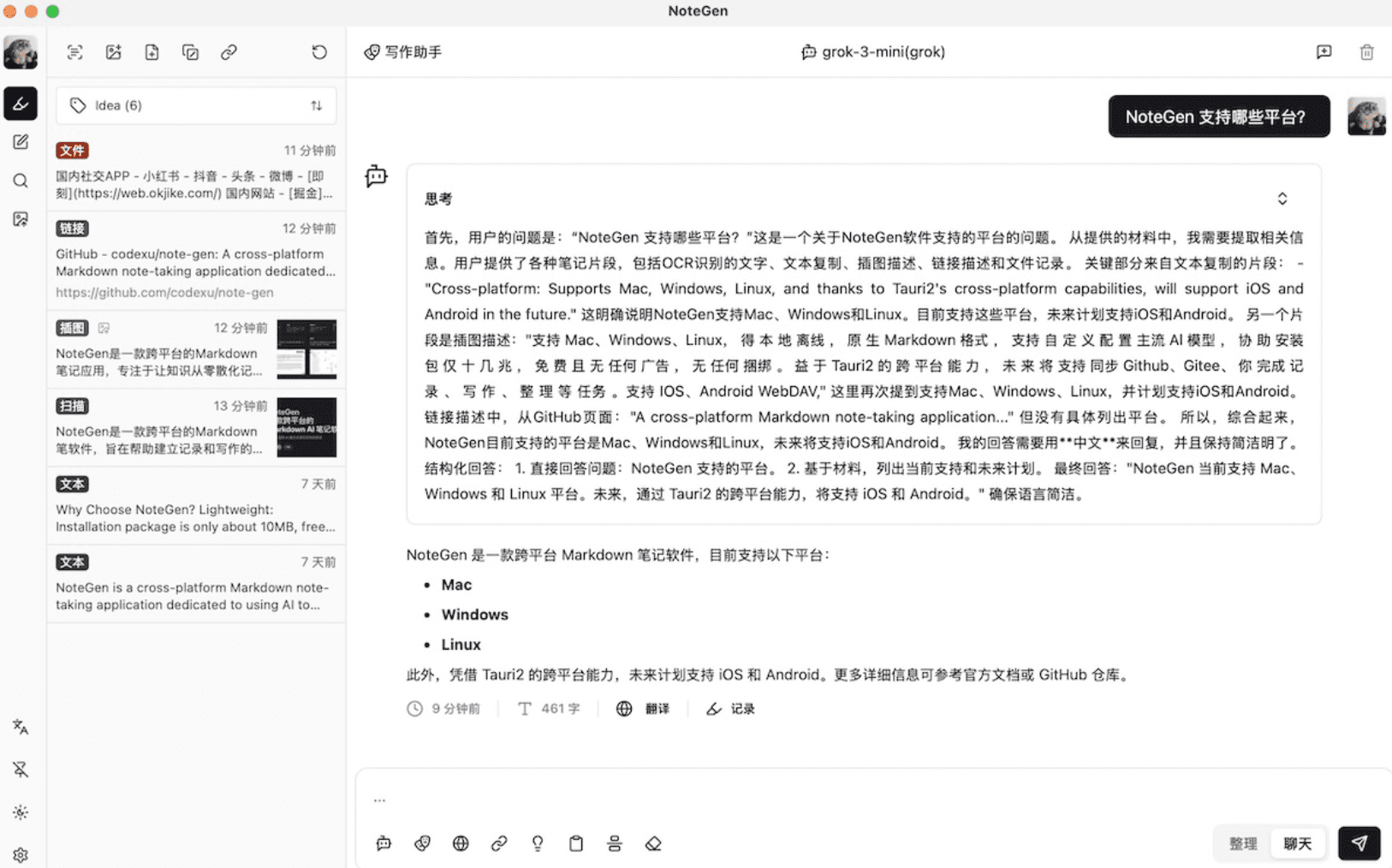The width and height of the screenshot is (1392, 868).
Task: Click the clipboard icon below input
Action: pos(576,843)
